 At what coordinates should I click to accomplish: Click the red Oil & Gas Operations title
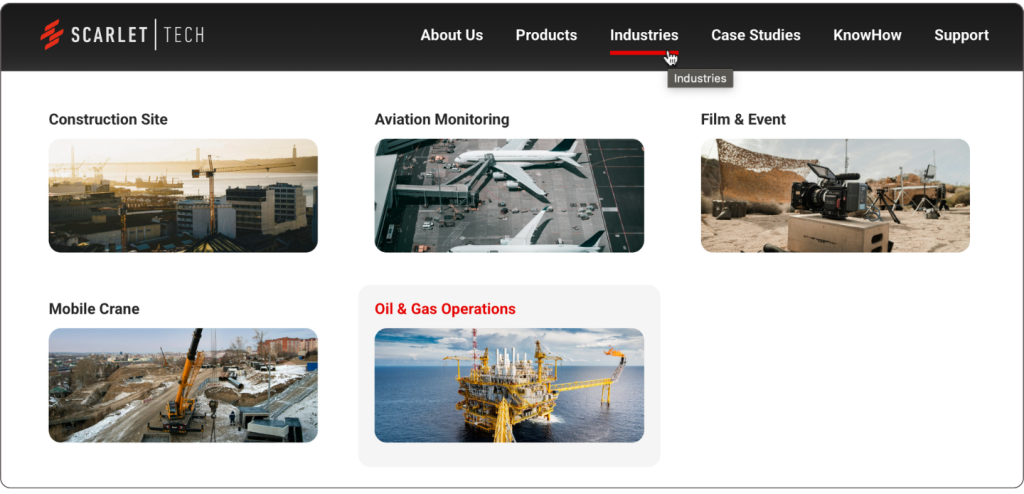click(445, 309)
